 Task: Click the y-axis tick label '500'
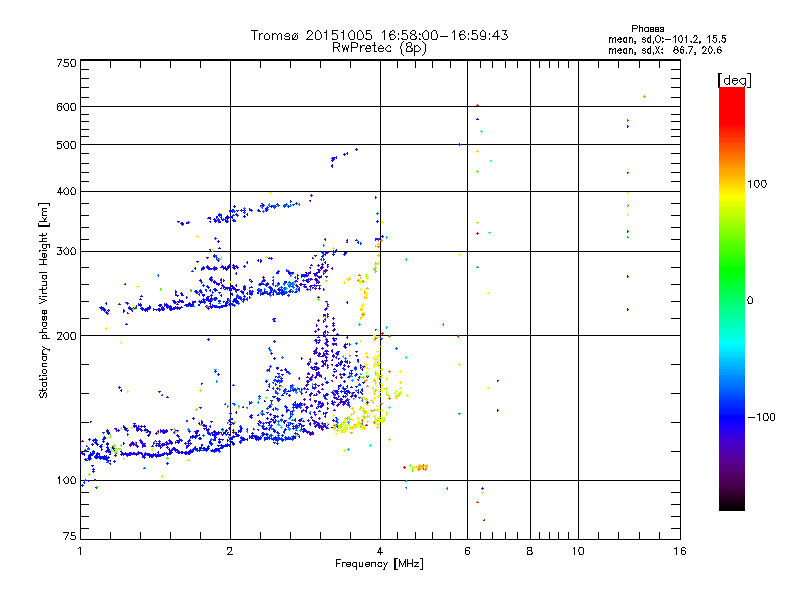pyautogui.click(x=66, y=145)
